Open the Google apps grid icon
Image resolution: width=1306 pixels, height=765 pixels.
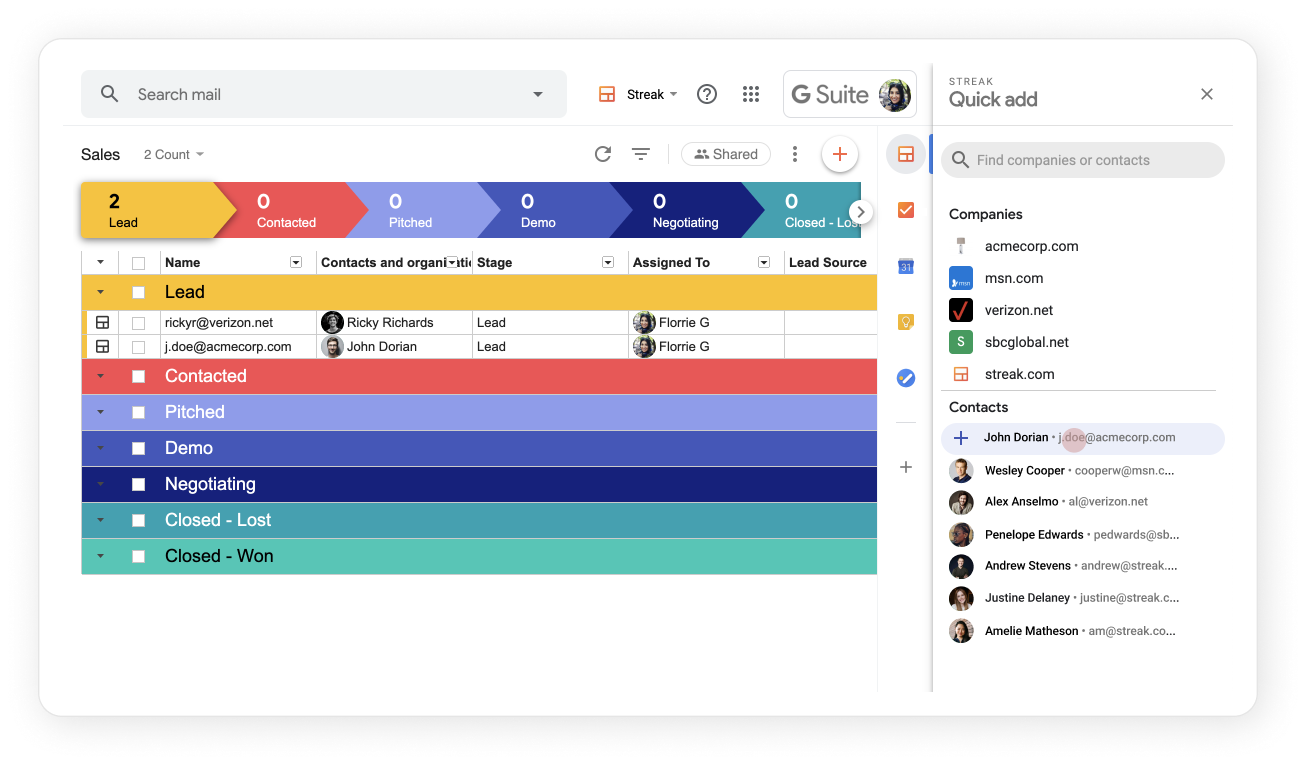751,93
